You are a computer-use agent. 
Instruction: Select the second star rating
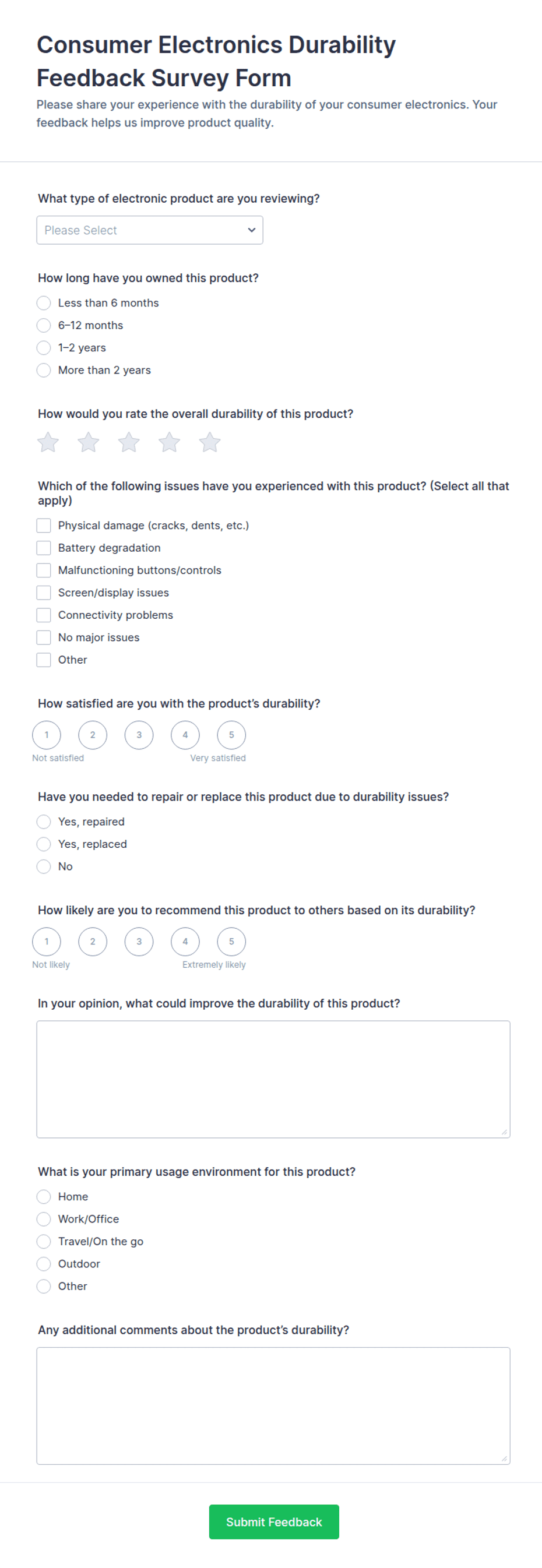[x=89, y=442]
